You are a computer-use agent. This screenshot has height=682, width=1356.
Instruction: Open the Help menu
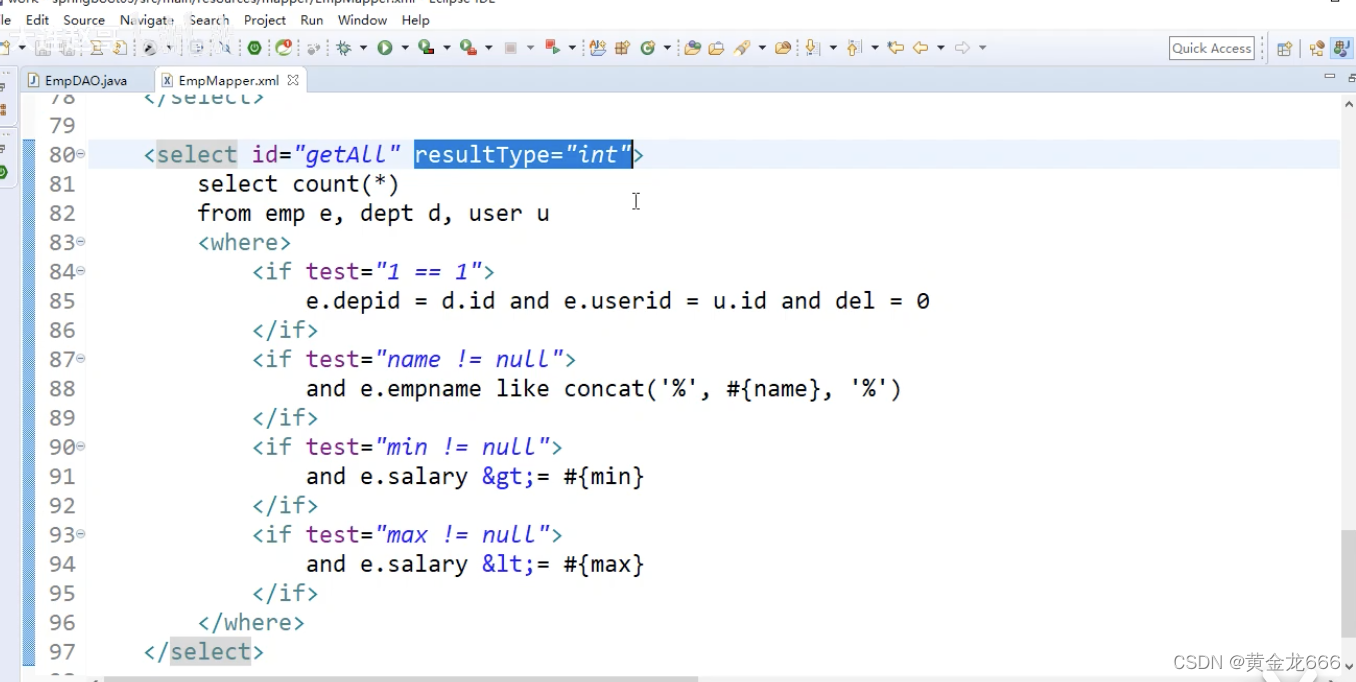coord(415,20)
